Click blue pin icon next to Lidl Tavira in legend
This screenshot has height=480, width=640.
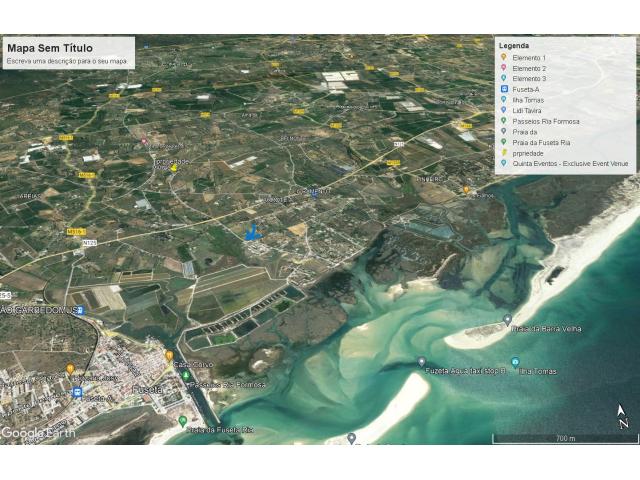(x=504, y=110)
